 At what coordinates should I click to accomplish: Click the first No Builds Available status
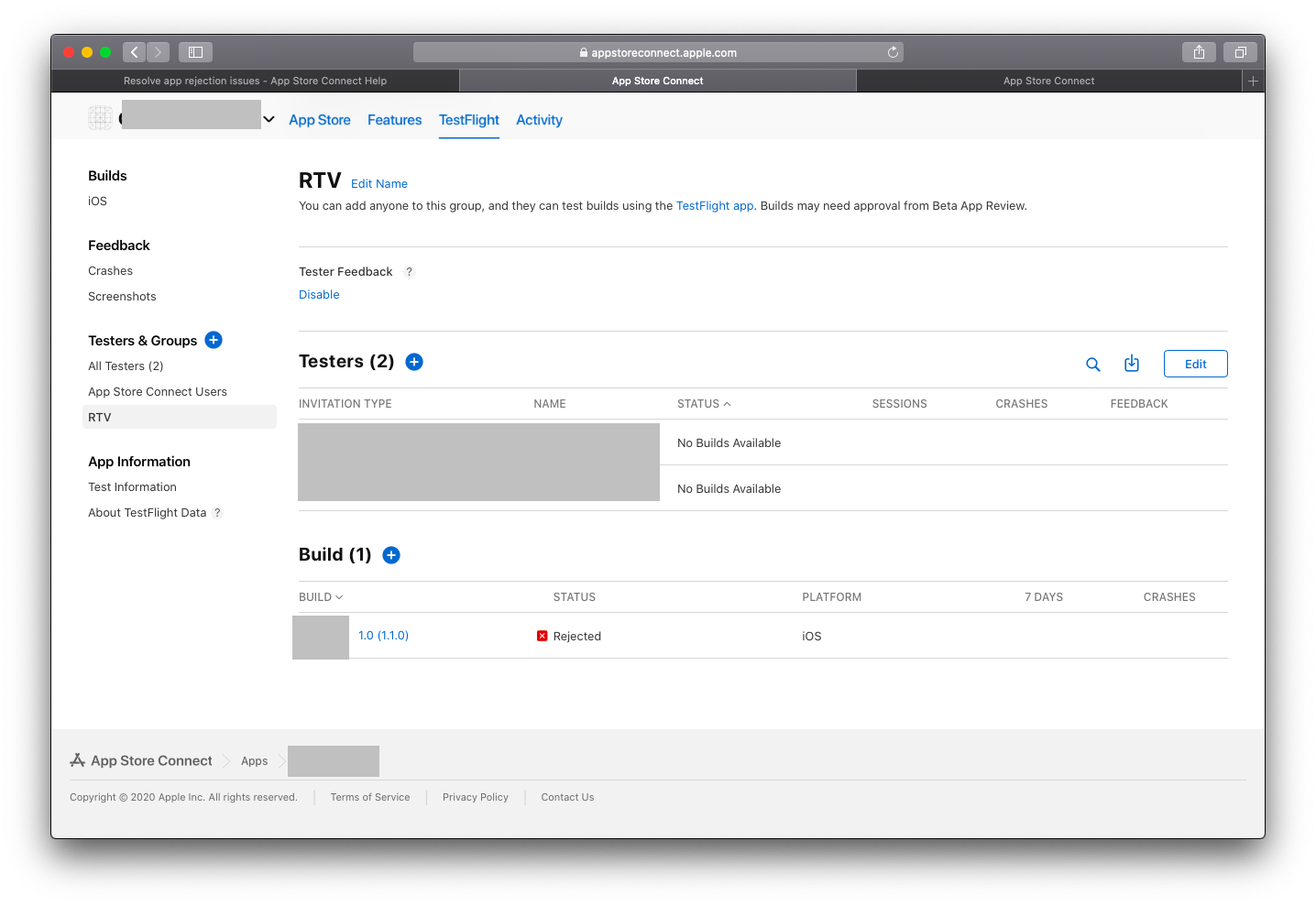tap(729, 443)
